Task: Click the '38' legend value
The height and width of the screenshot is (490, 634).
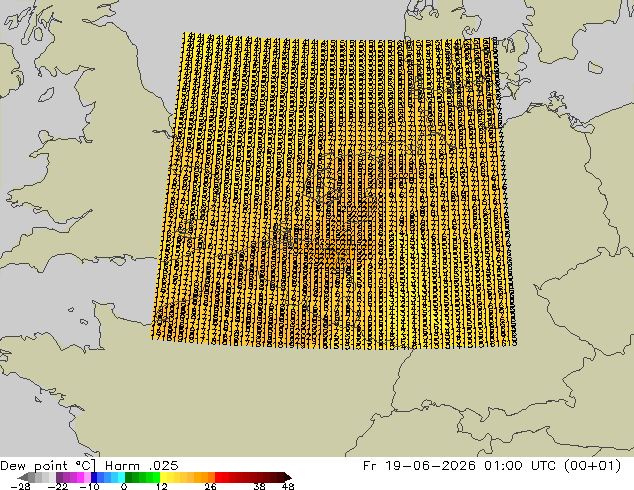Action: [260, 486]
